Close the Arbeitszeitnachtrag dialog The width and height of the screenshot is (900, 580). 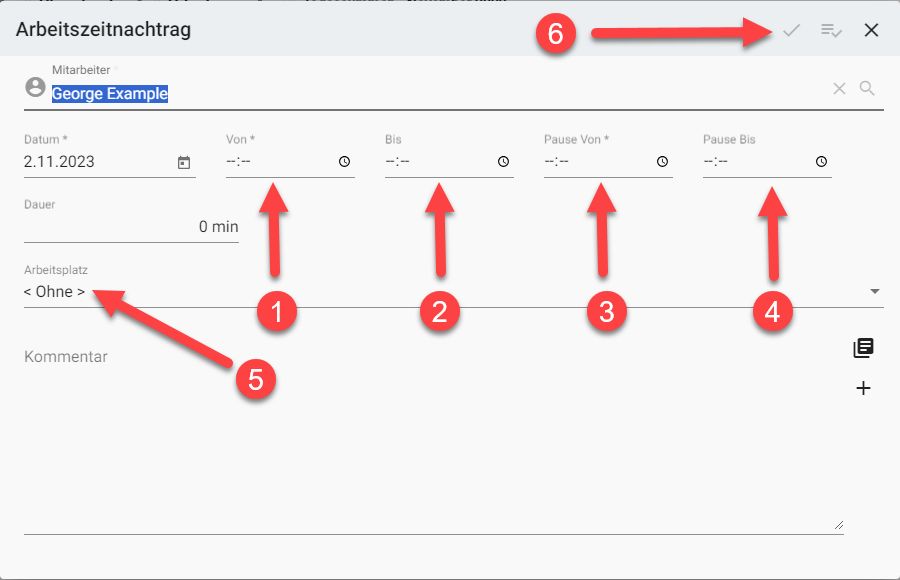click(871, 30)
